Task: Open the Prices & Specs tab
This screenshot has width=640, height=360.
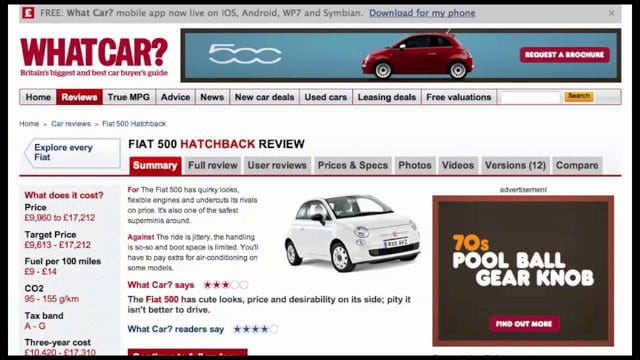Action: pyautogui.click(x=353, y=165)
